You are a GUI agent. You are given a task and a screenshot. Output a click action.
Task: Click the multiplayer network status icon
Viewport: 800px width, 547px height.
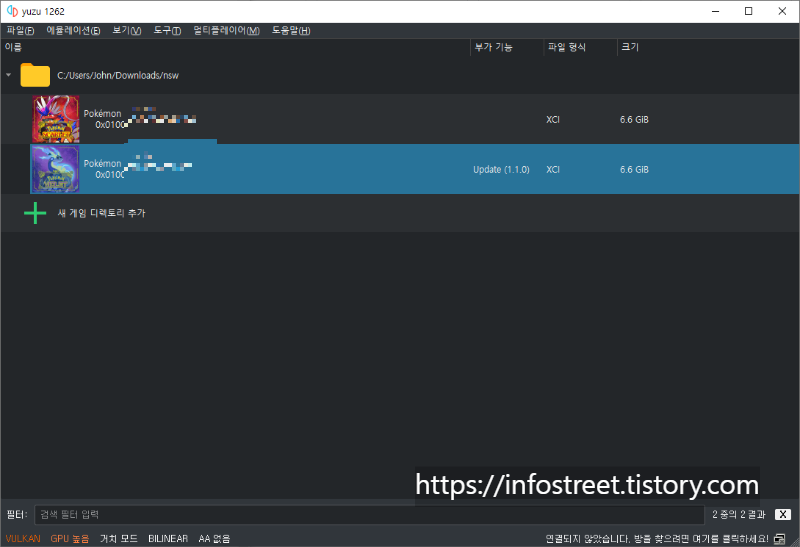coord(780,539)
